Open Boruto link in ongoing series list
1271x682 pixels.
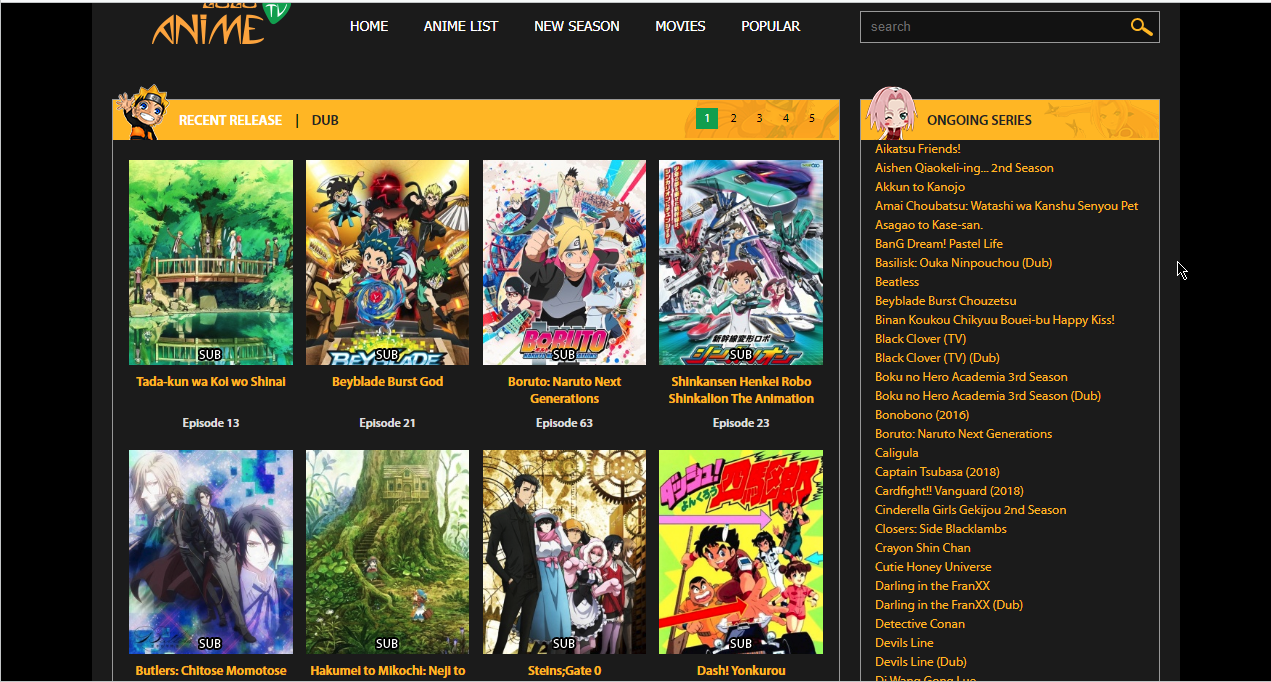[x=963, y=434]
